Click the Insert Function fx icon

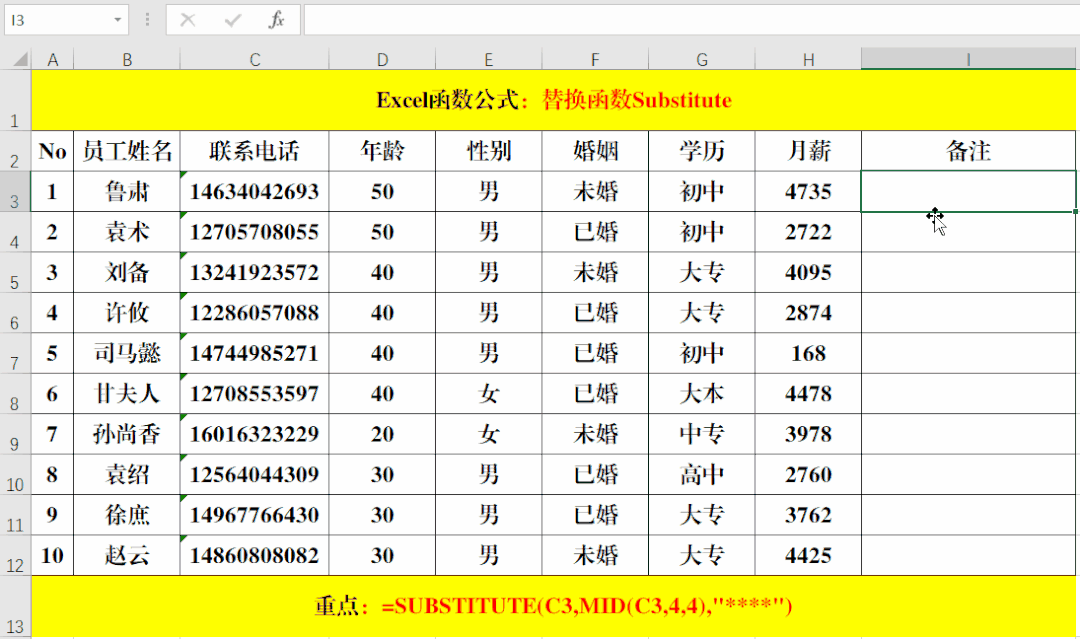(276, 20)
